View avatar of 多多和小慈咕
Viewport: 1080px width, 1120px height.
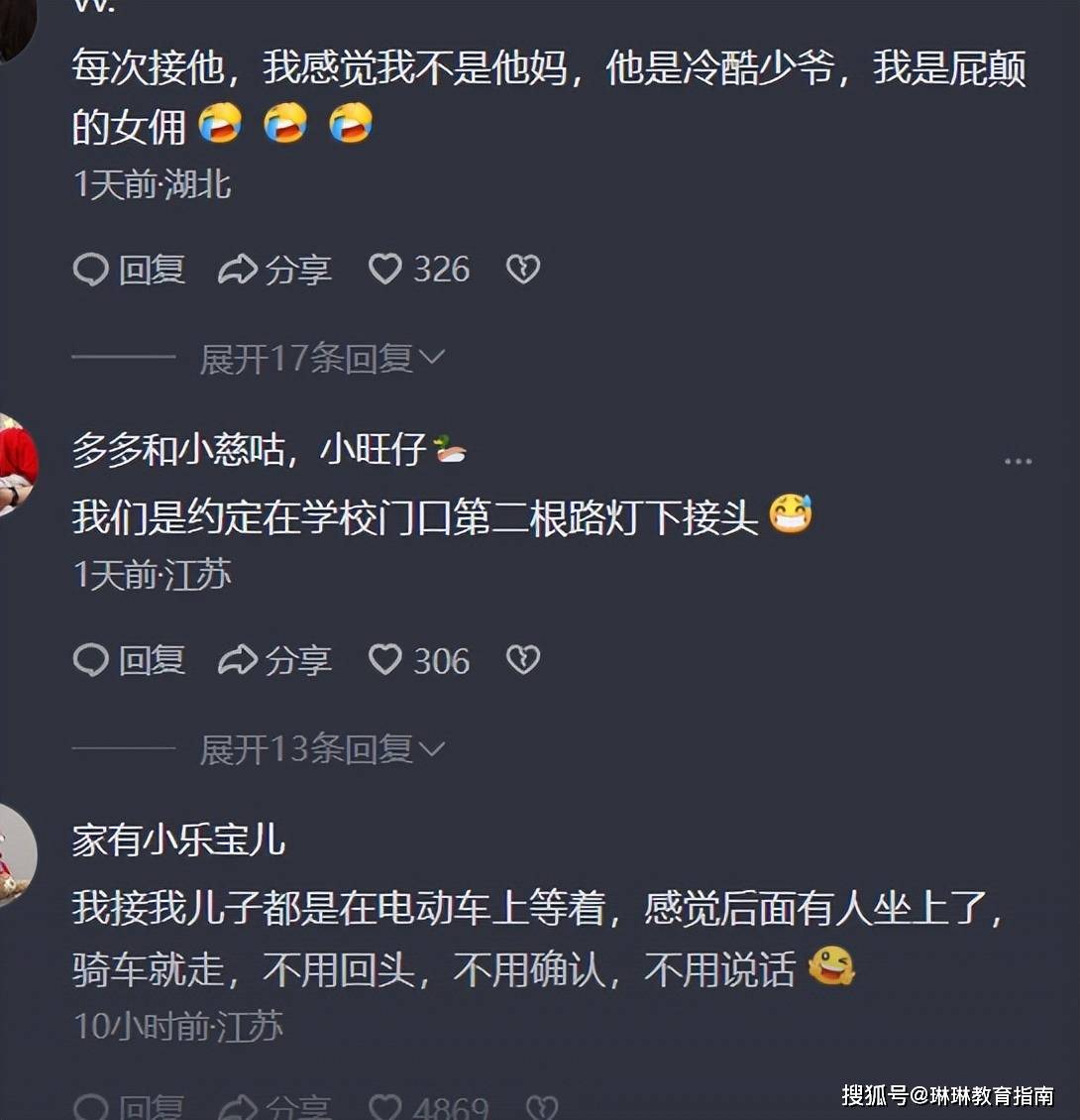[16, 464]
